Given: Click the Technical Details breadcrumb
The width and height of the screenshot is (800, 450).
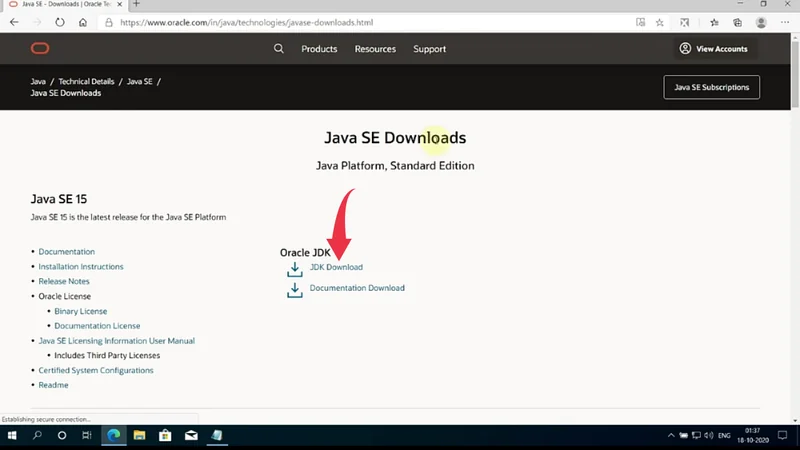Looking at the screenshot, I should [x=86, y=81].
